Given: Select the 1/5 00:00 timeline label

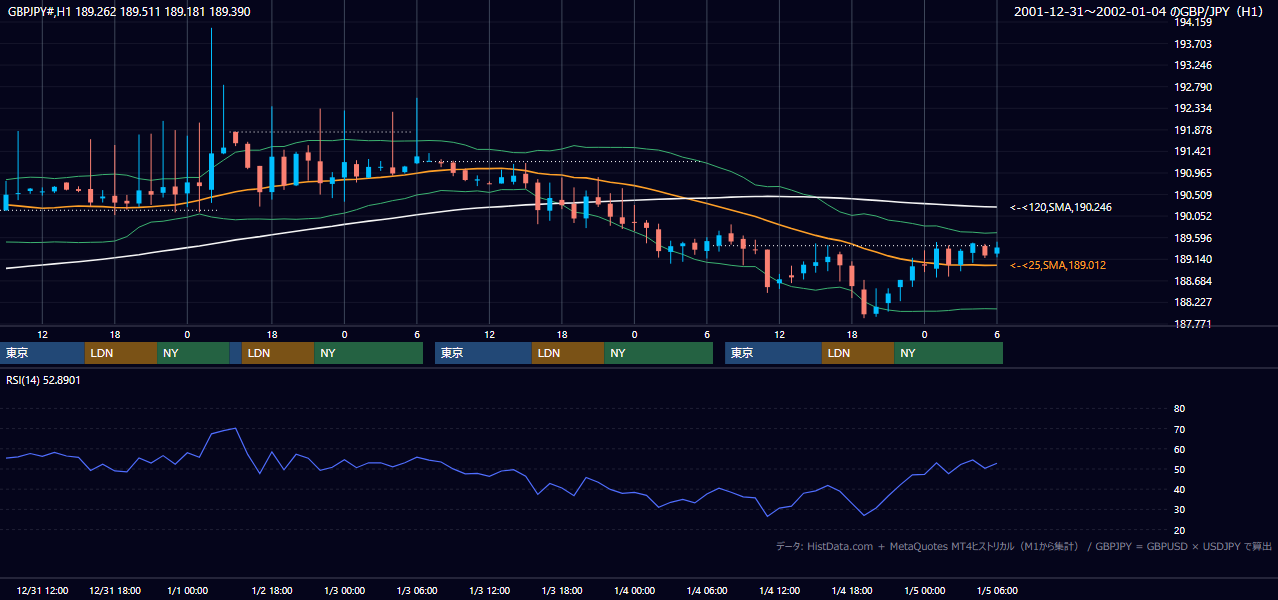Looking at the screenshot, I should (x=924, y=590).
